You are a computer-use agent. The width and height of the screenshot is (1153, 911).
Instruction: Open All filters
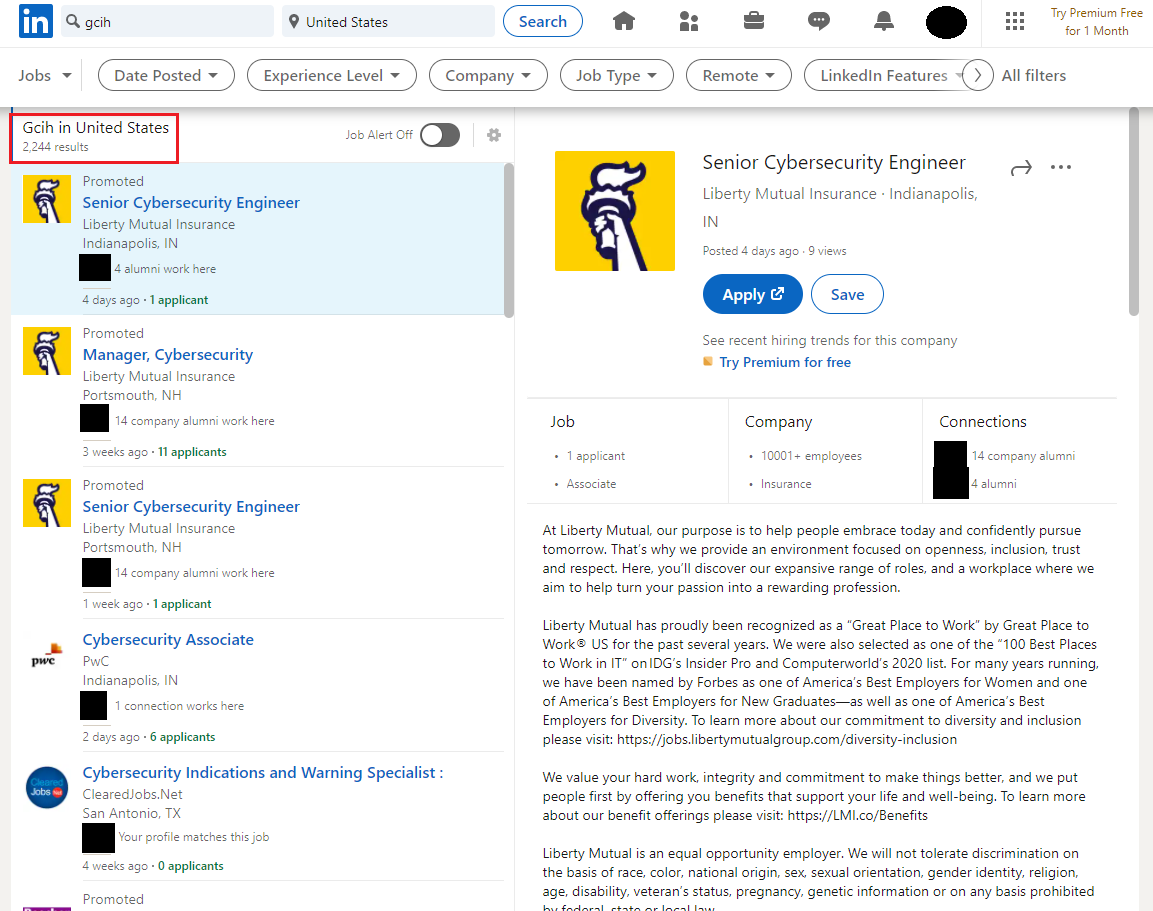pos(1033,75)
